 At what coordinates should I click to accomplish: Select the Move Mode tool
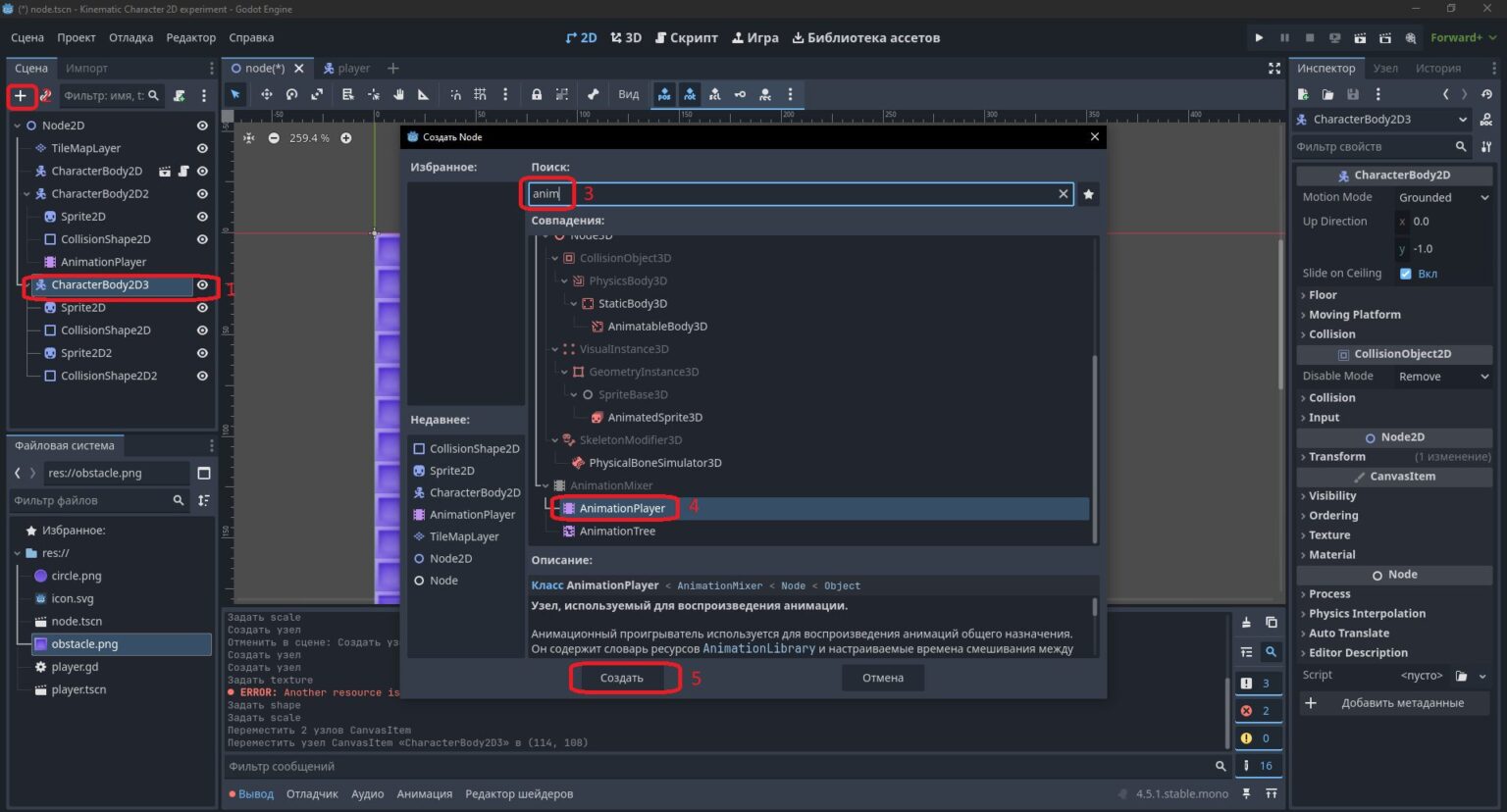(266, 94)
